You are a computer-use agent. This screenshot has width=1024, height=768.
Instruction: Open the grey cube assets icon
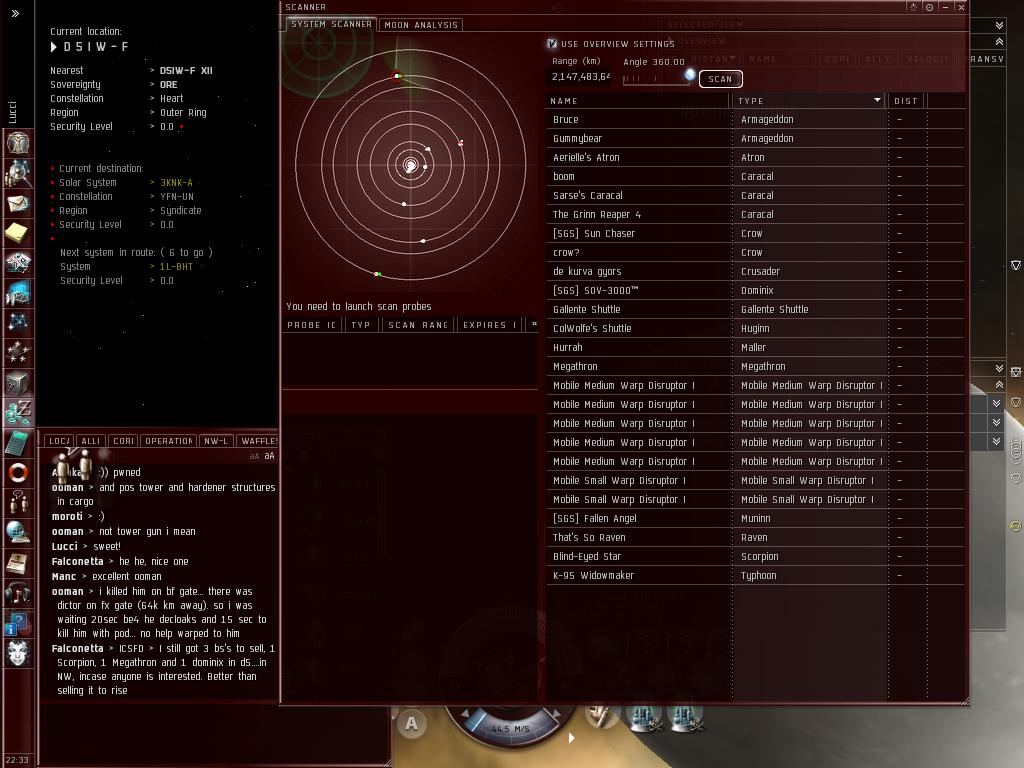(x=18, y=383)
